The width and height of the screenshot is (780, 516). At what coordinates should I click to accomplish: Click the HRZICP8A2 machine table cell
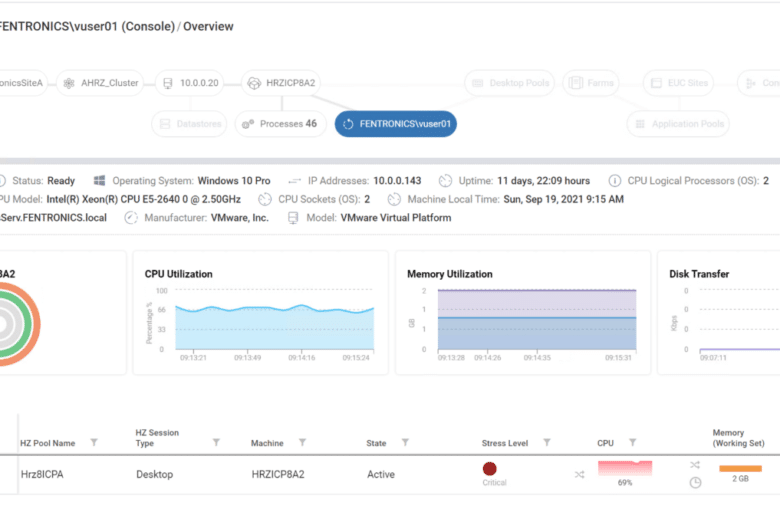click(278, 475)
